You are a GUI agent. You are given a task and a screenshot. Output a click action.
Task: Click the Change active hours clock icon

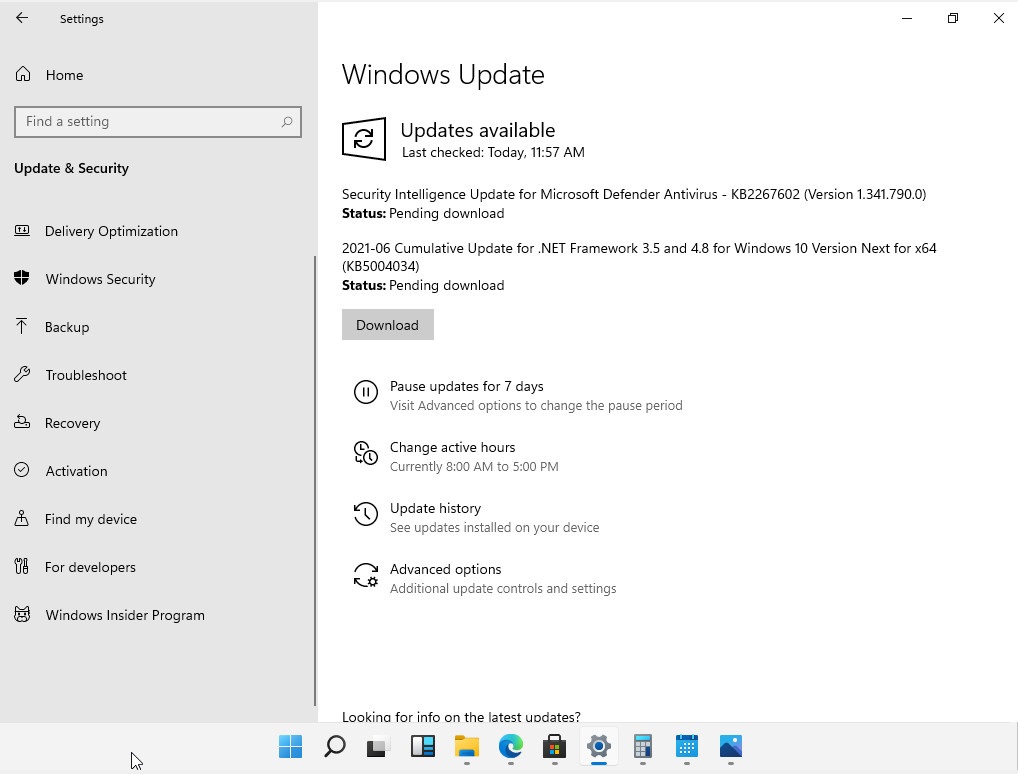pyautogui.click(x=366, y=453)
